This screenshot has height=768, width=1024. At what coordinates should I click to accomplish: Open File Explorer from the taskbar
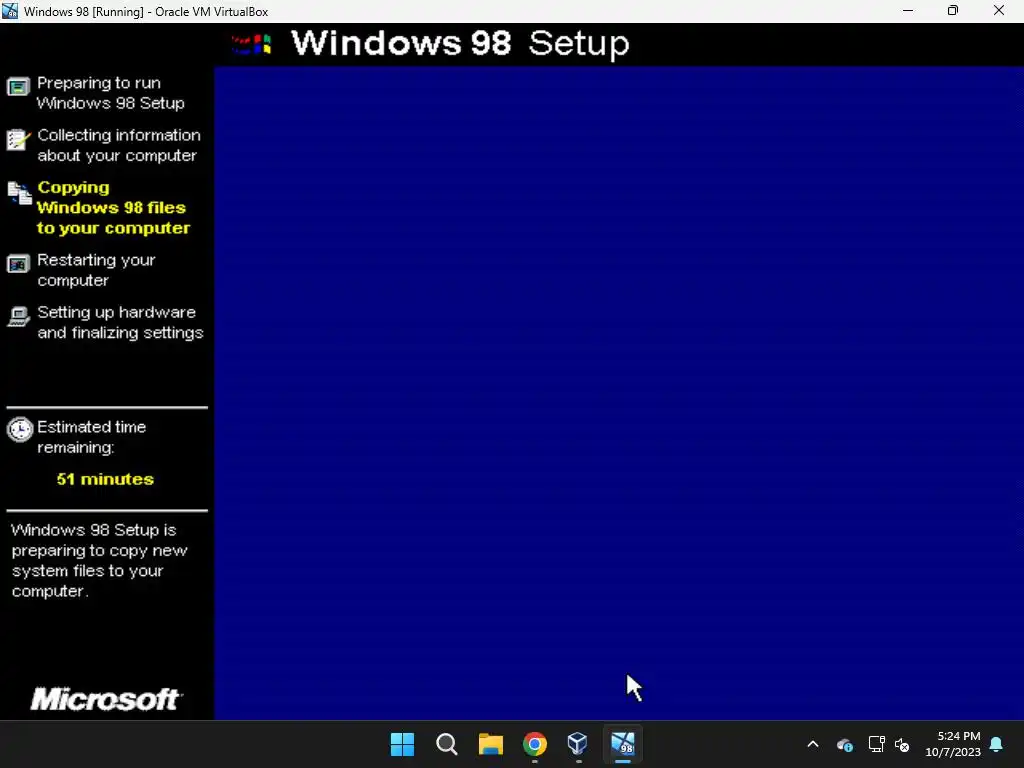490,744
